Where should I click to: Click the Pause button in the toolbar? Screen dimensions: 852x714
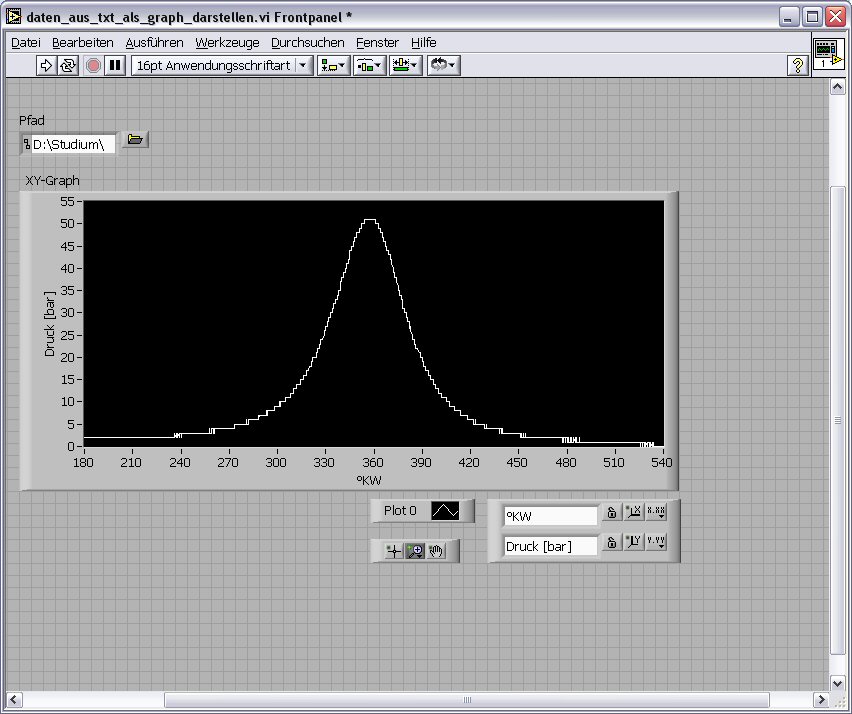coord(115,65)
